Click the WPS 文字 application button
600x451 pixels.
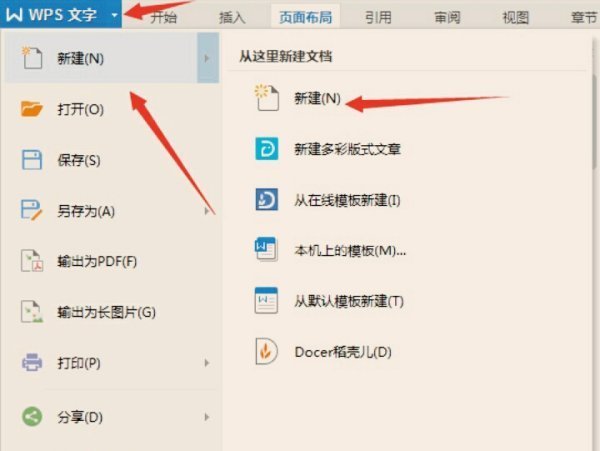pos(54,15)
